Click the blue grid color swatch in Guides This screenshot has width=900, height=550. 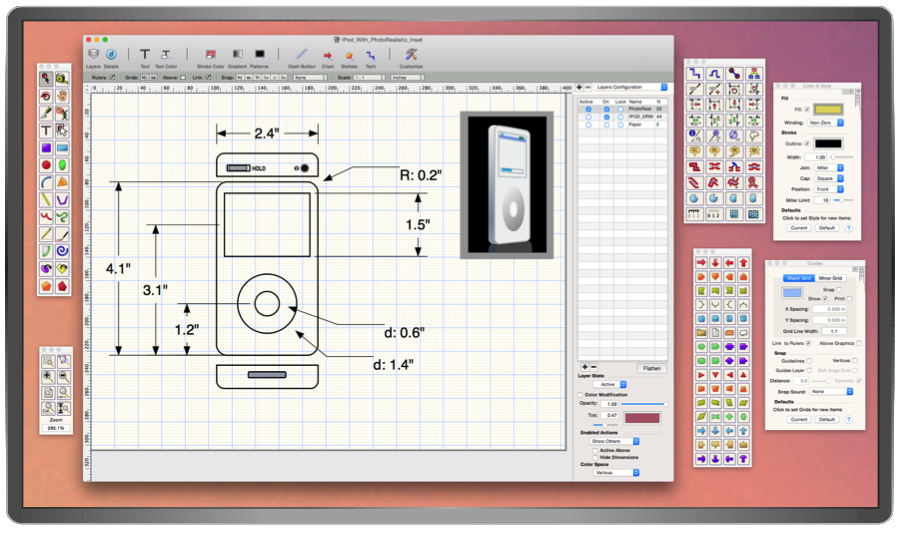(792, 293)
